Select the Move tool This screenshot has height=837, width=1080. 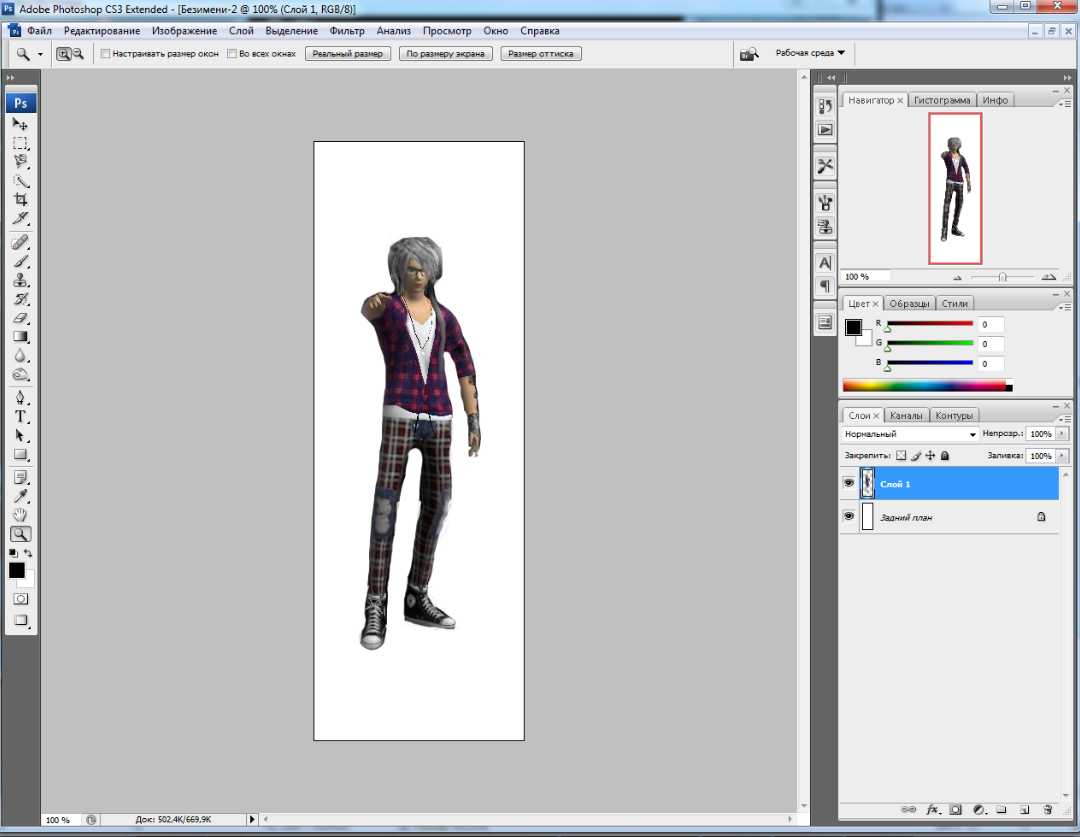point(20,124)
